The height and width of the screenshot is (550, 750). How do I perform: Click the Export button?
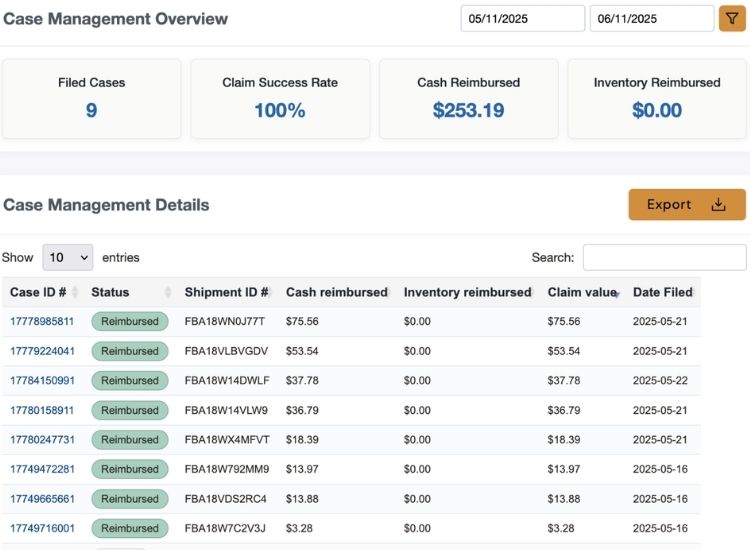coord(687,205)
